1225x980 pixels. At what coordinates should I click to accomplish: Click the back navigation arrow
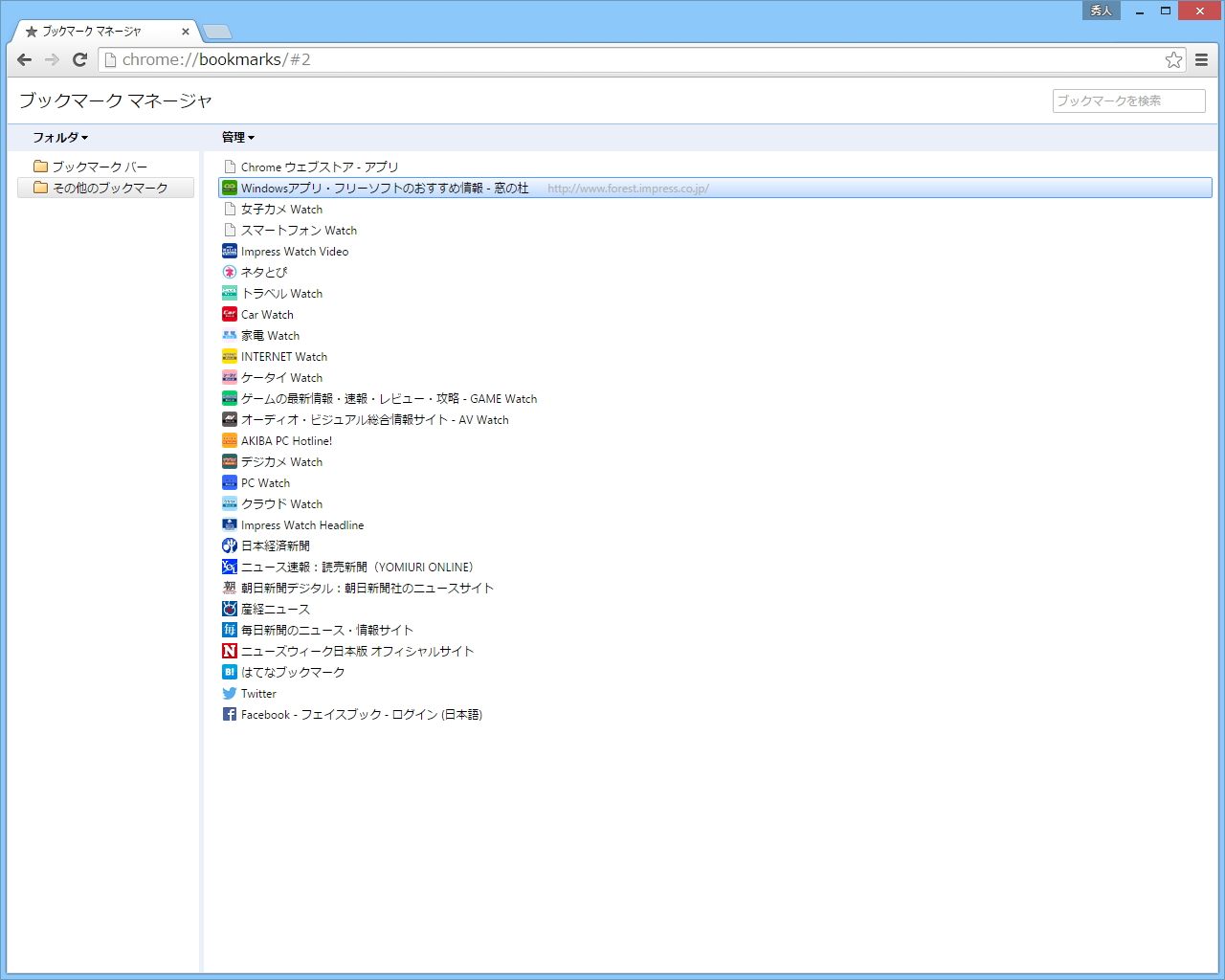click(24, 59)
